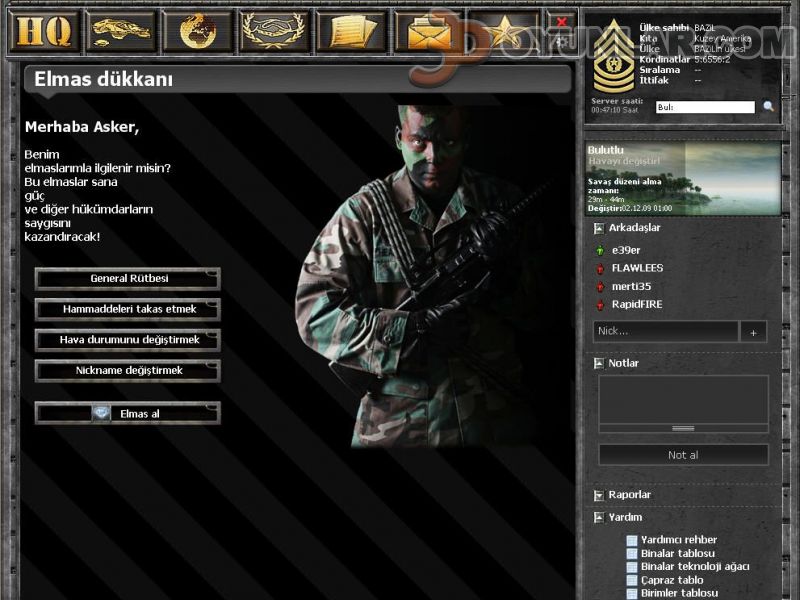This screenshot has width=800, height=600.
Task: Click the magnifier search icon
Action: click(x=768, y=106)
